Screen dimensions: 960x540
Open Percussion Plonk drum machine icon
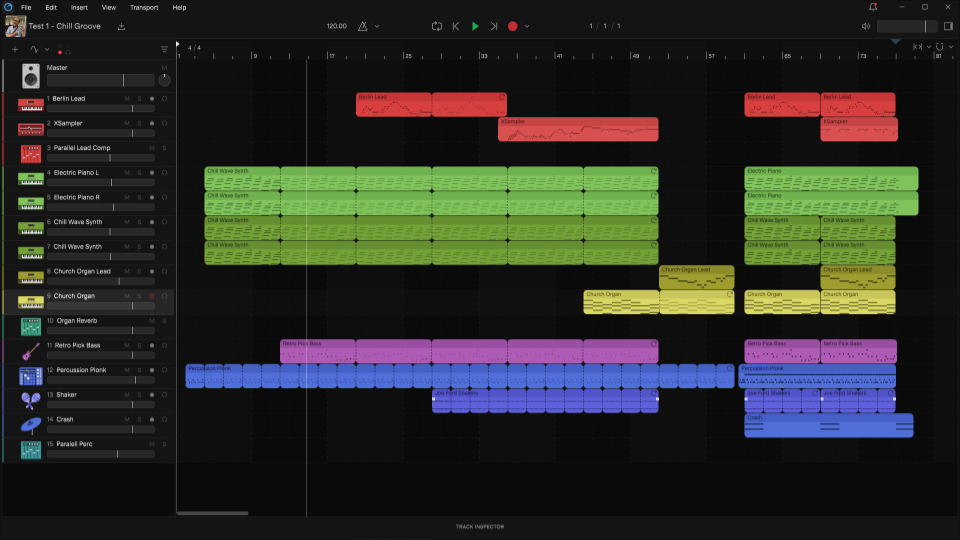31,376
